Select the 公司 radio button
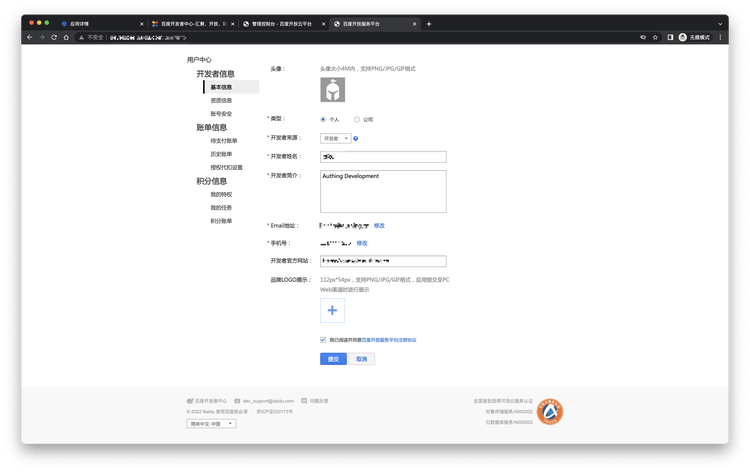Screen dimensions: 750x472 pos(357,119)
